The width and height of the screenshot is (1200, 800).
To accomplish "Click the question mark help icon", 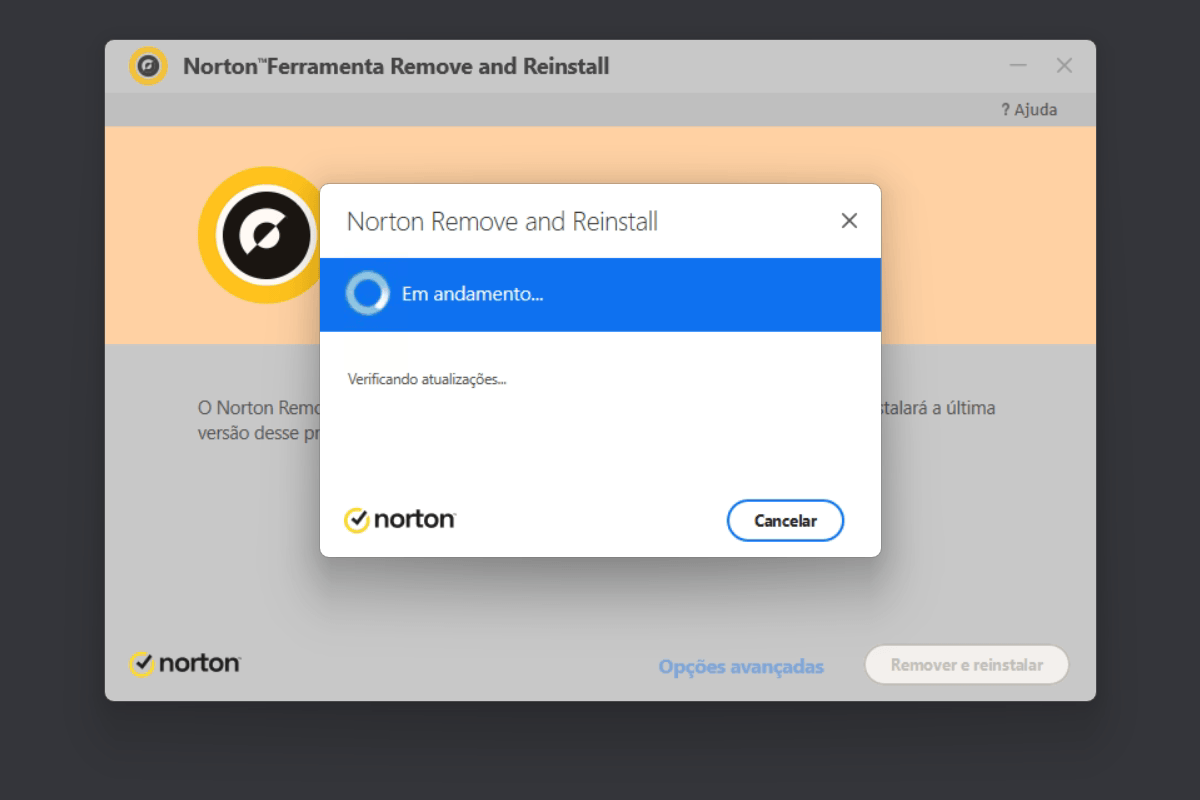I will pos(1005,109).
